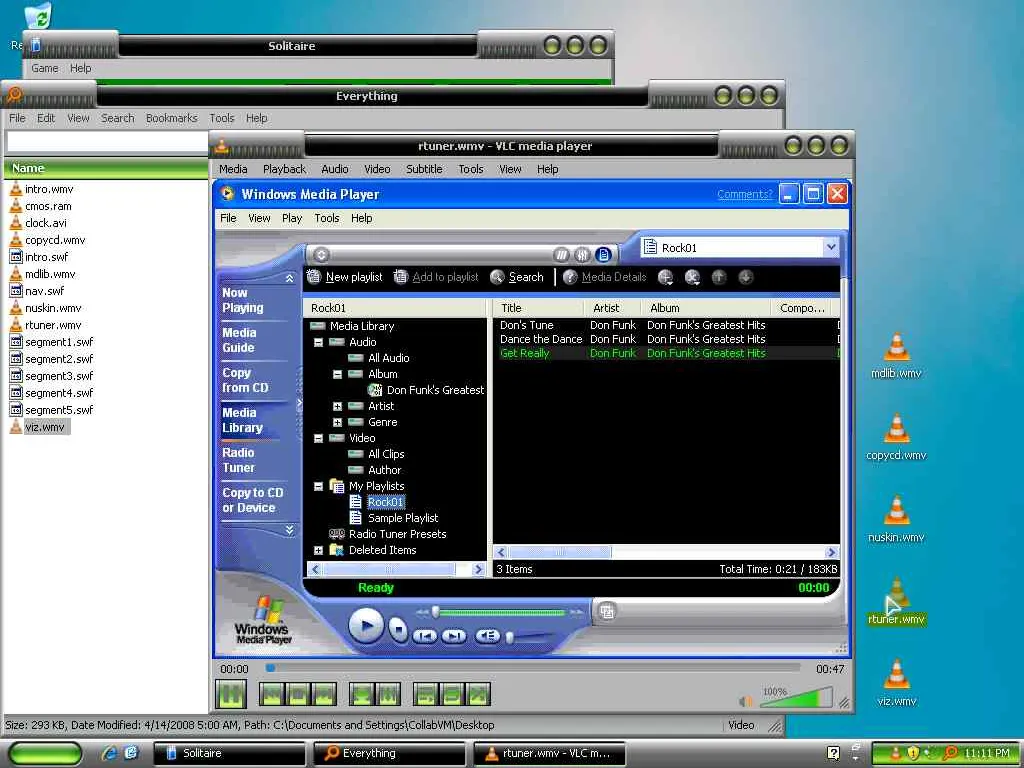Toggle VLC loop button

tap(452, 694)
